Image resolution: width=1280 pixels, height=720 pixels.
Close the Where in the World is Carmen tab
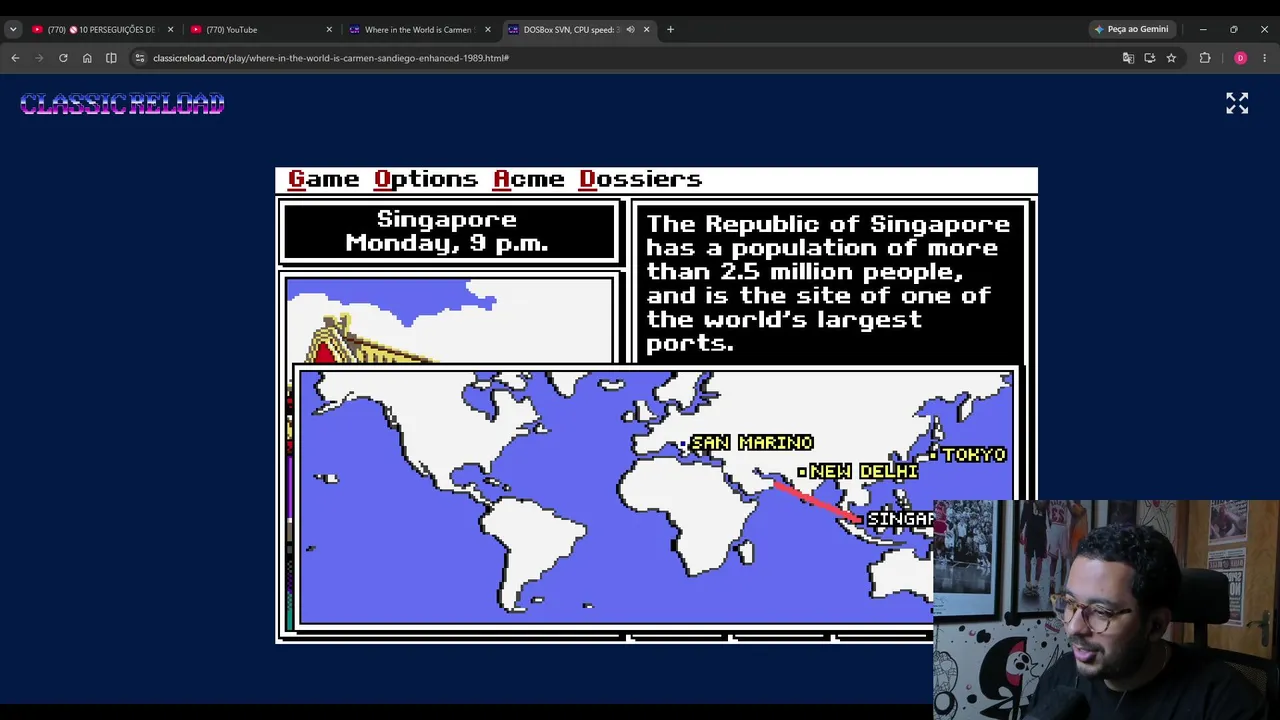coord(487,30)
